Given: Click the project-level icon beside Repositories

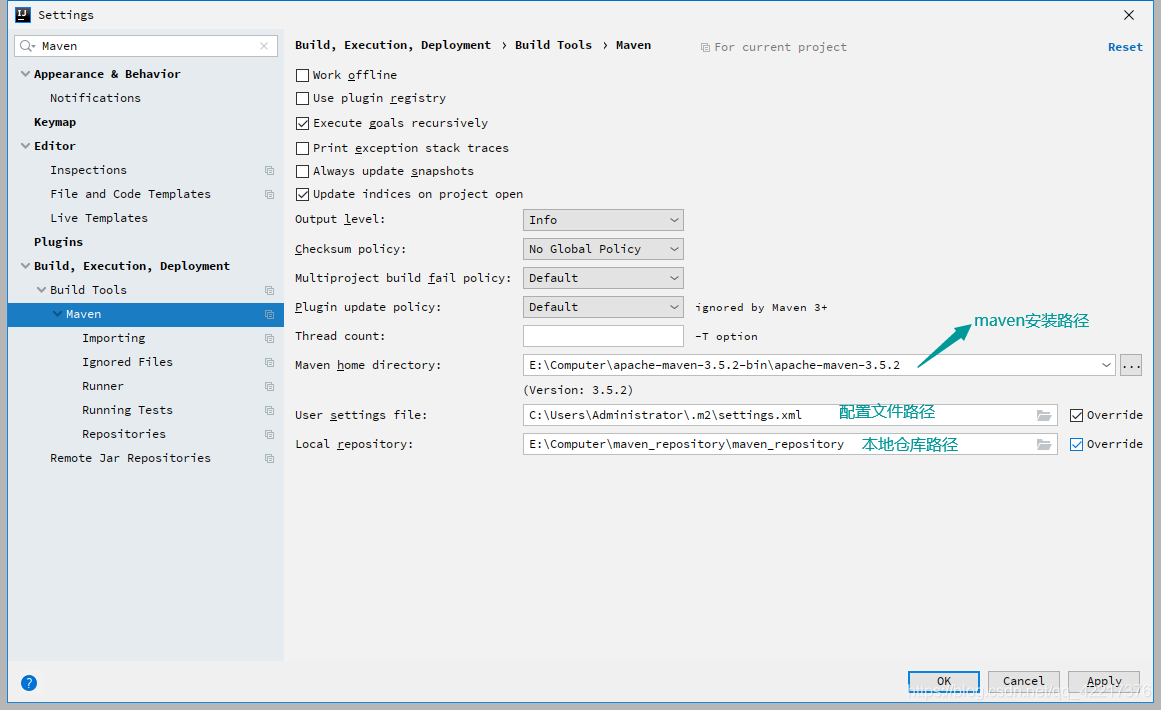Looking at the screenshot, I should tap(270, 434).
